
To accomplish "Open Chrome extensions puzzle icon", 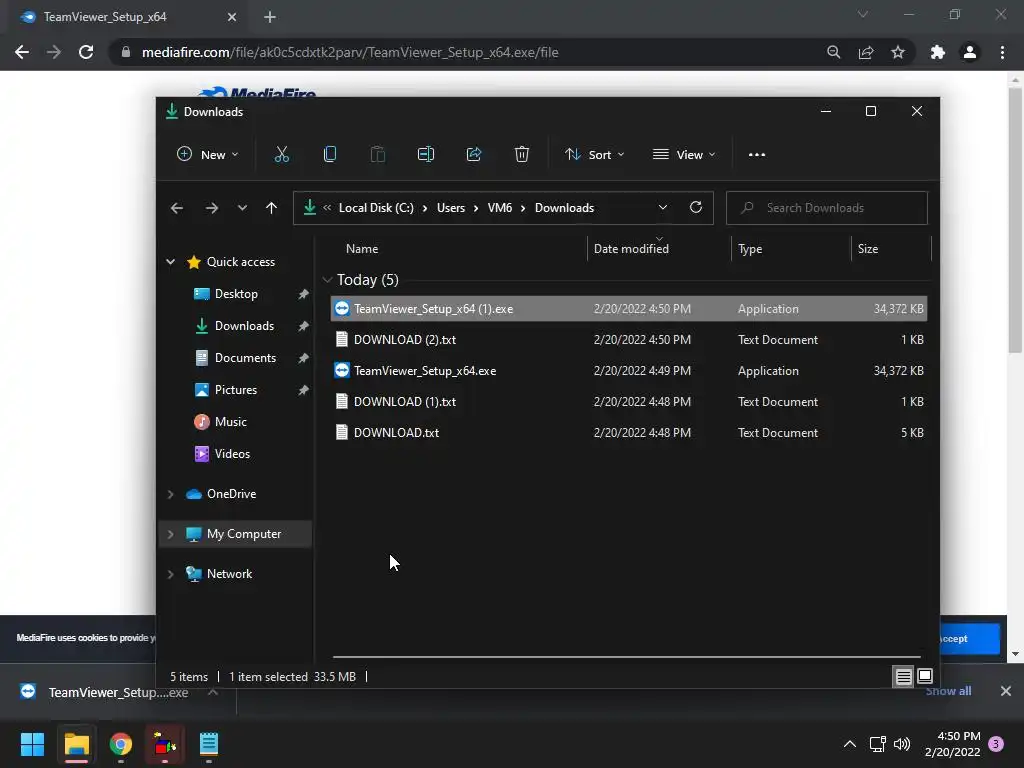I will pyautogui.click(x=938, y=52).
